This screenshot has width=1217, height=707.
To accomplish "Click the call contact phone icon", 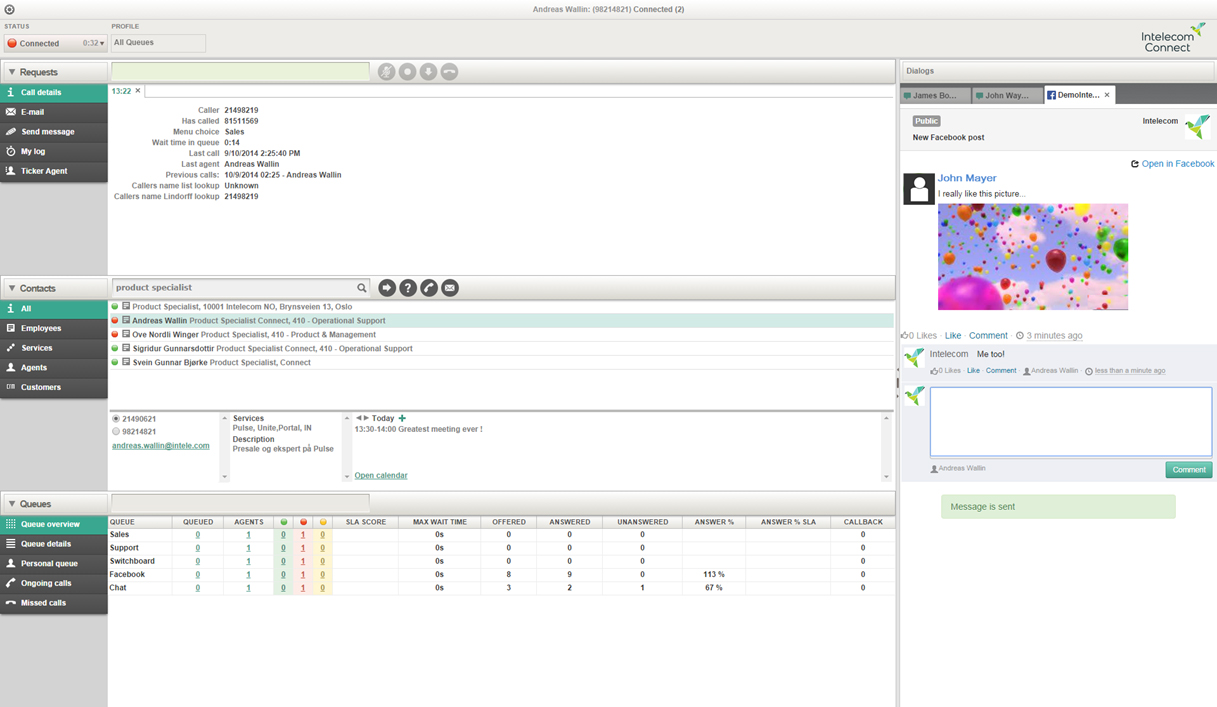I will tap(429, 288).
